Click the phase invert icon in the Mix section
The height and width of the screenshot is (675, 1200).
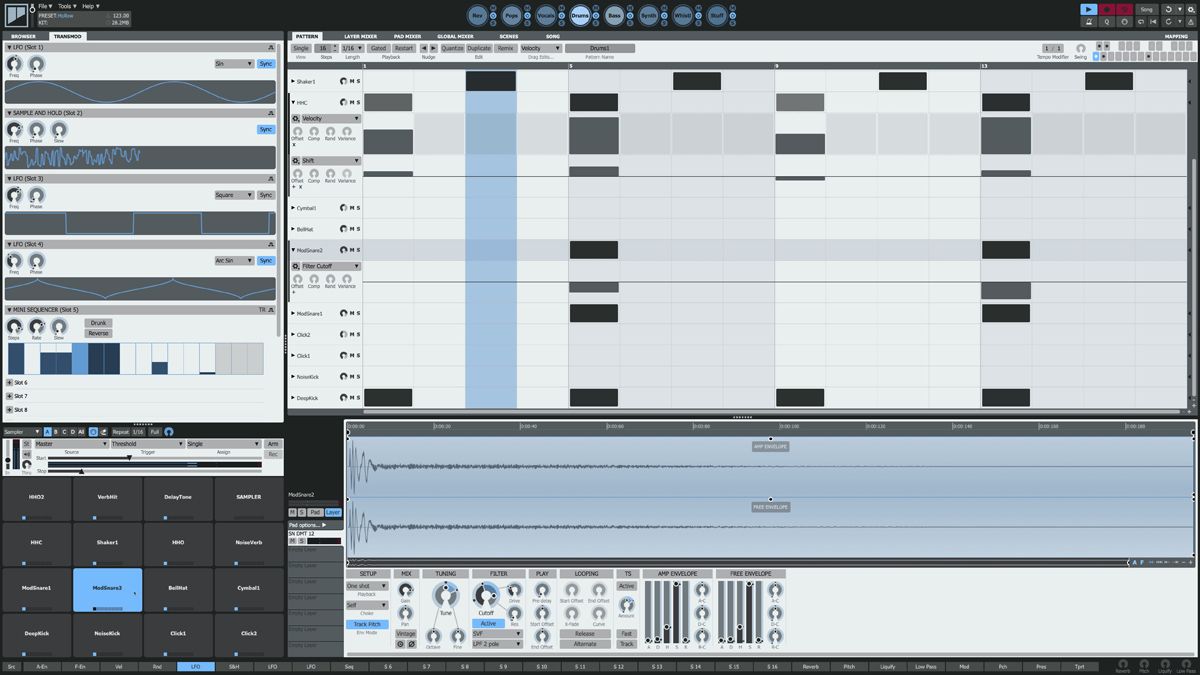click(x=411, y=644)
